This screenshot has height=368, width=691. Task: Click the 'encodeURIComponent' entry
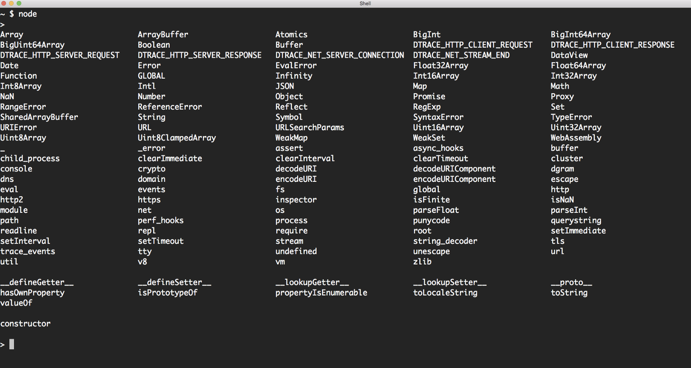tap(454, 179)
